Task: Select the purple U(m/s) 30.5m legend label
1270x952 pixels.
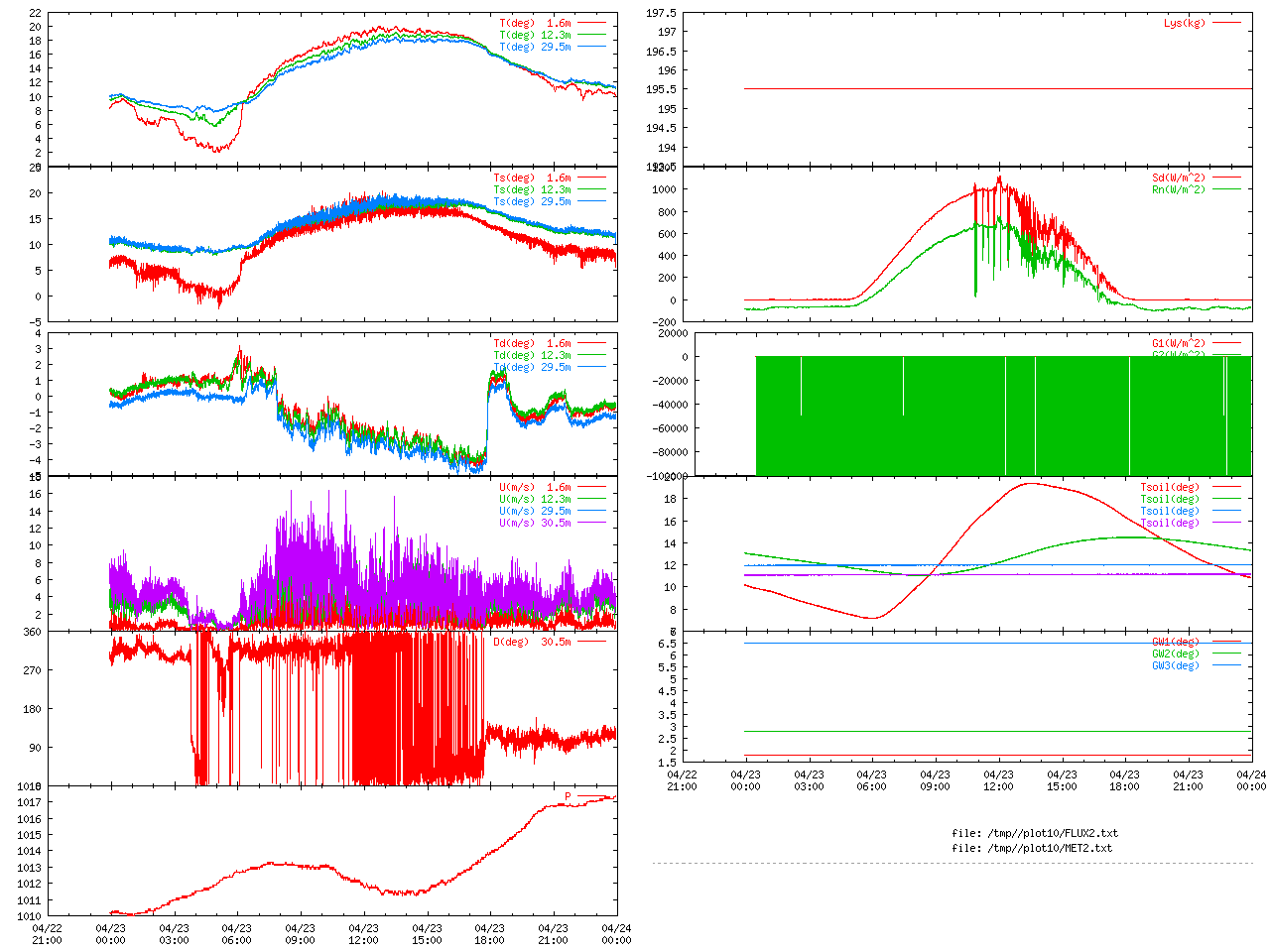Action: click(535, 523)
